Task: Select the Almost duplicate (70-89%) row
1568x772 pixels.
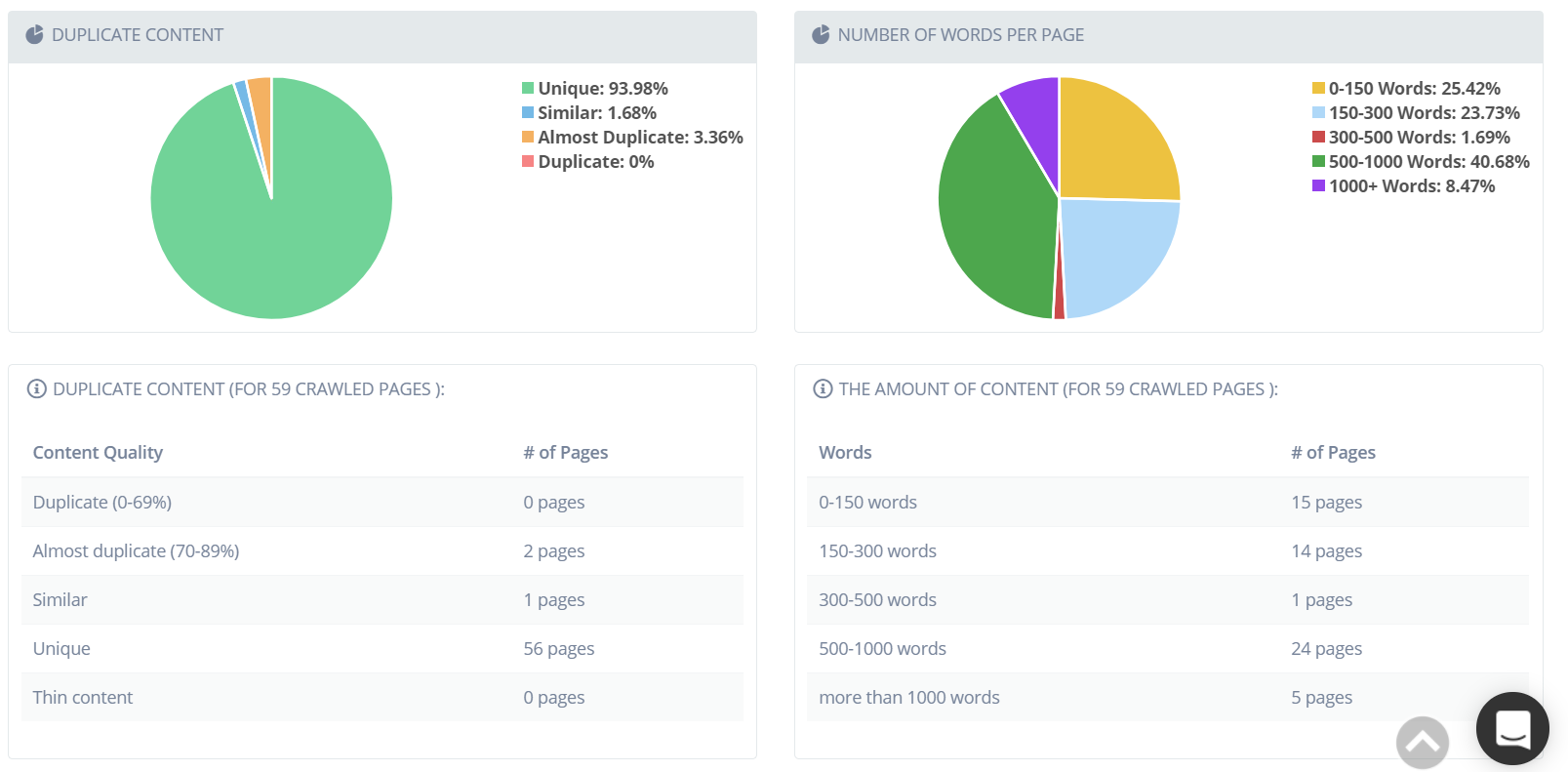Action: pos(136,551)
